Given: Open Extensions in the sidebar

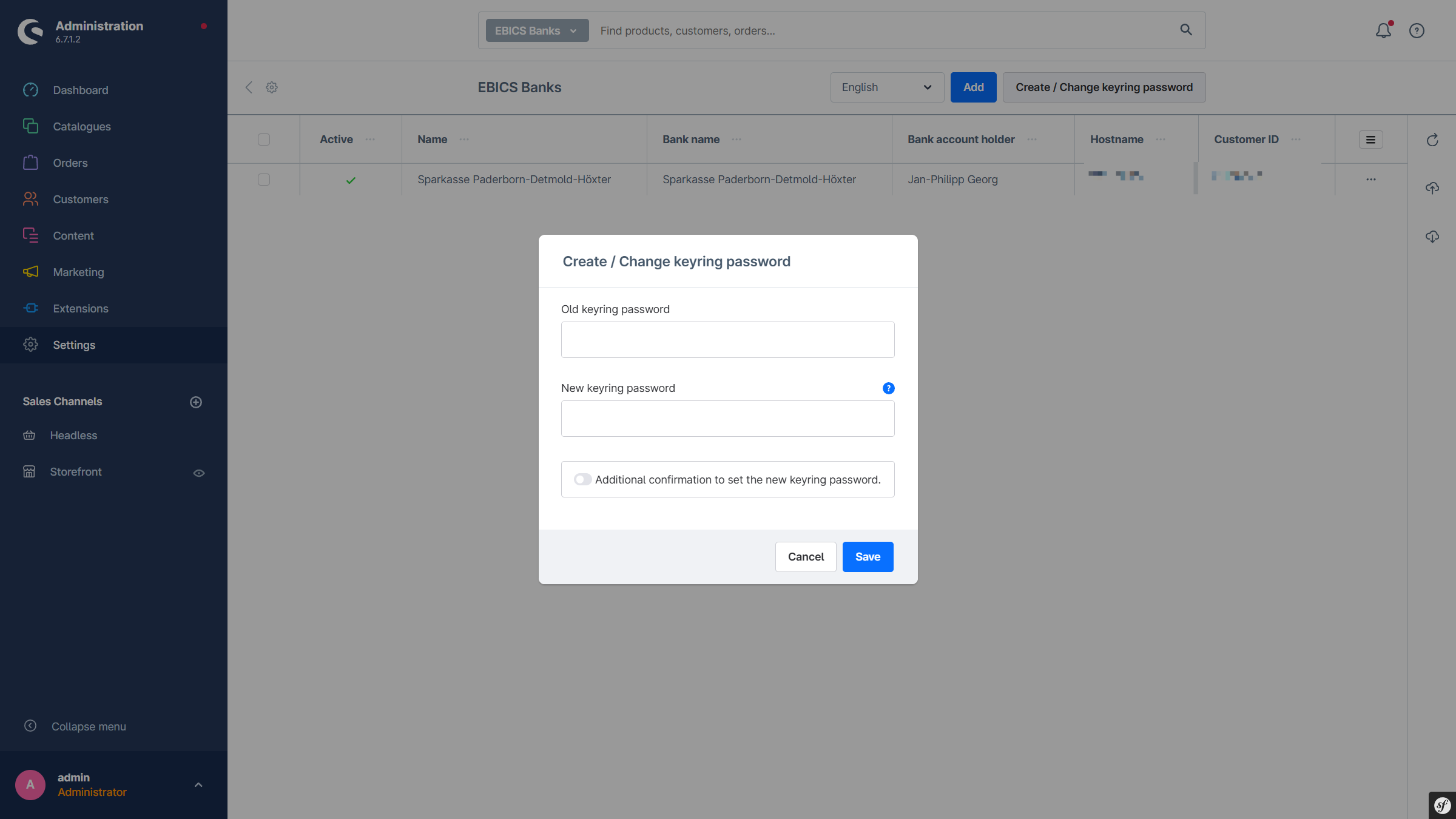Looking at the screenshot, I should point(80,308).
